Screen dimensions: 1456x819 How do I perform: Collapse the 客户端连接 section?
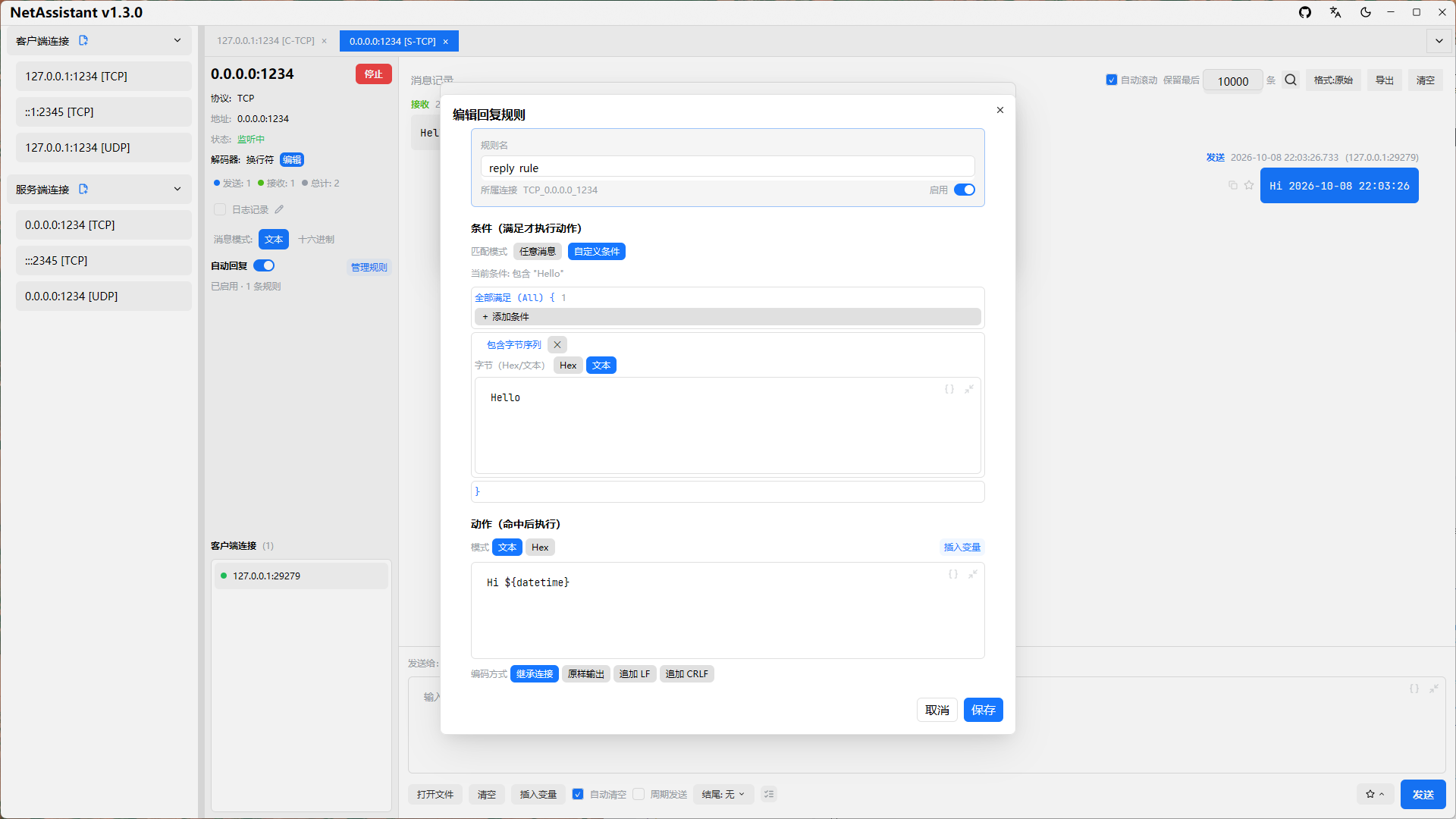tap(177, 40)
